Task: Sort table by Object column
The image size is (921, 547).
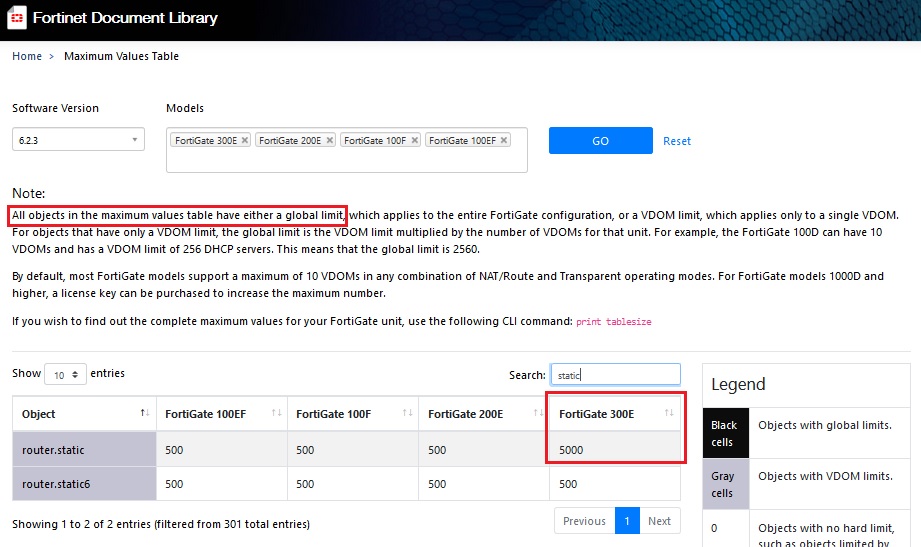Action: pos(84,413)
